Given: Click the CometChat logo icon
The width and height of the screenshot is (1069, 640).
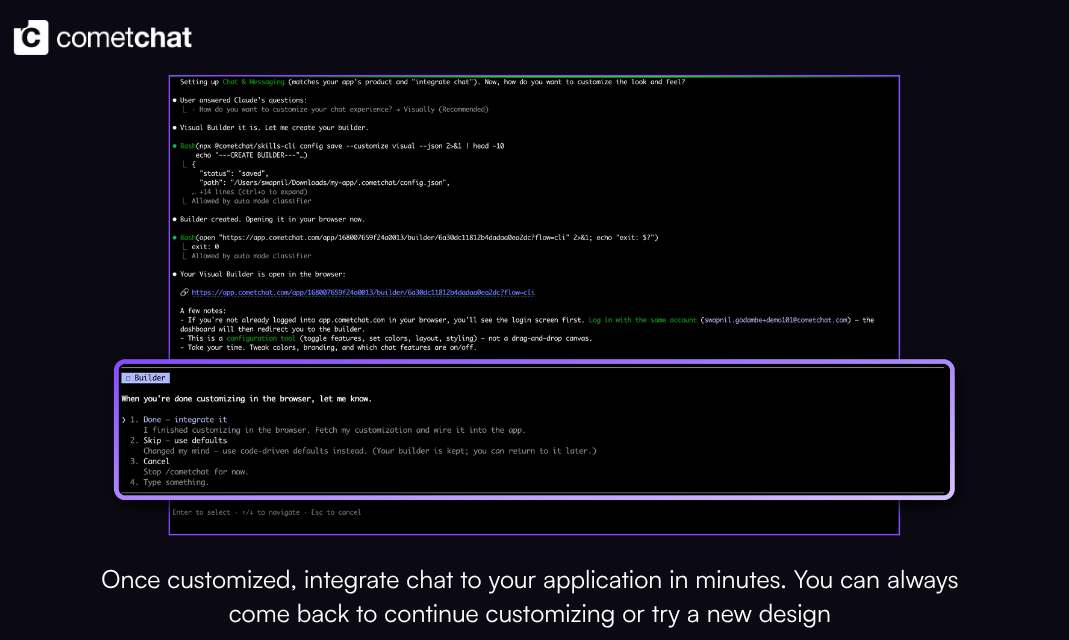Looking at the screenshot, I should (31, 37).
